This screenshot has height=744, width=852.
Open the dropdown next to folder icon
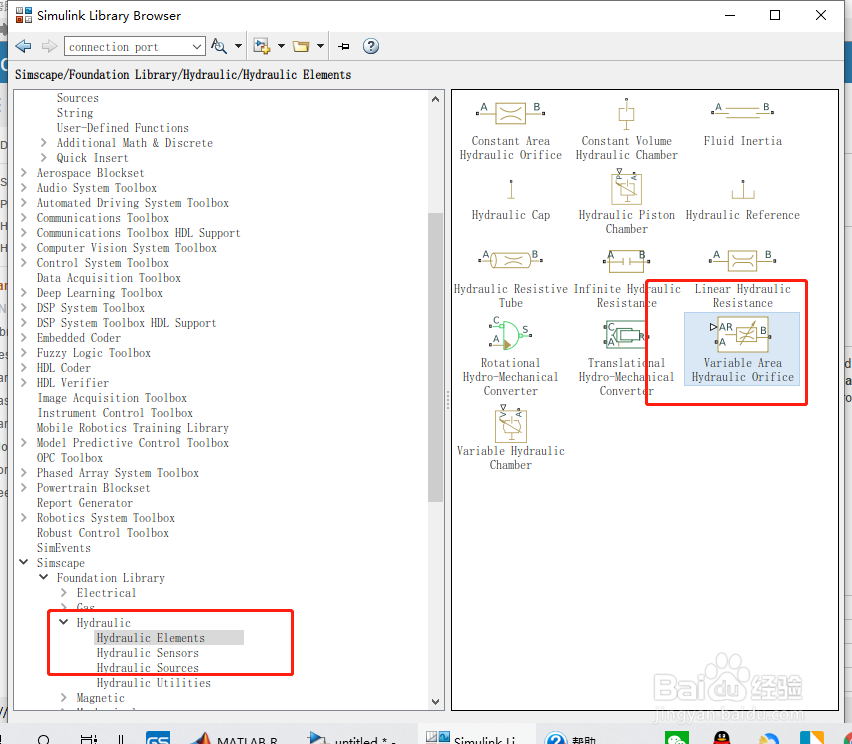pyautogui.click(x=320, y=46)
